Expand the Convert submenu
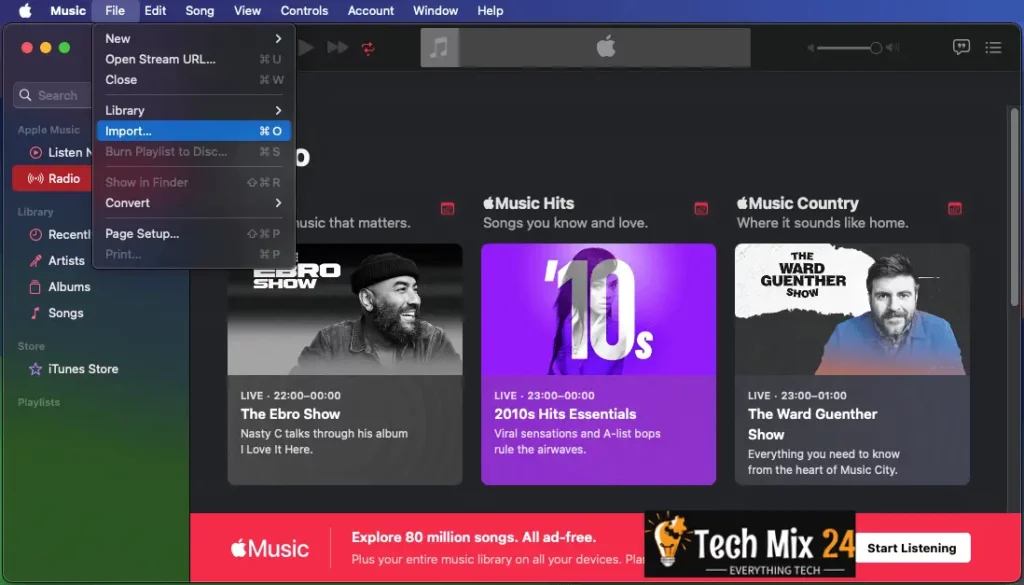1024x585 pixels. [x=193, y=203]
